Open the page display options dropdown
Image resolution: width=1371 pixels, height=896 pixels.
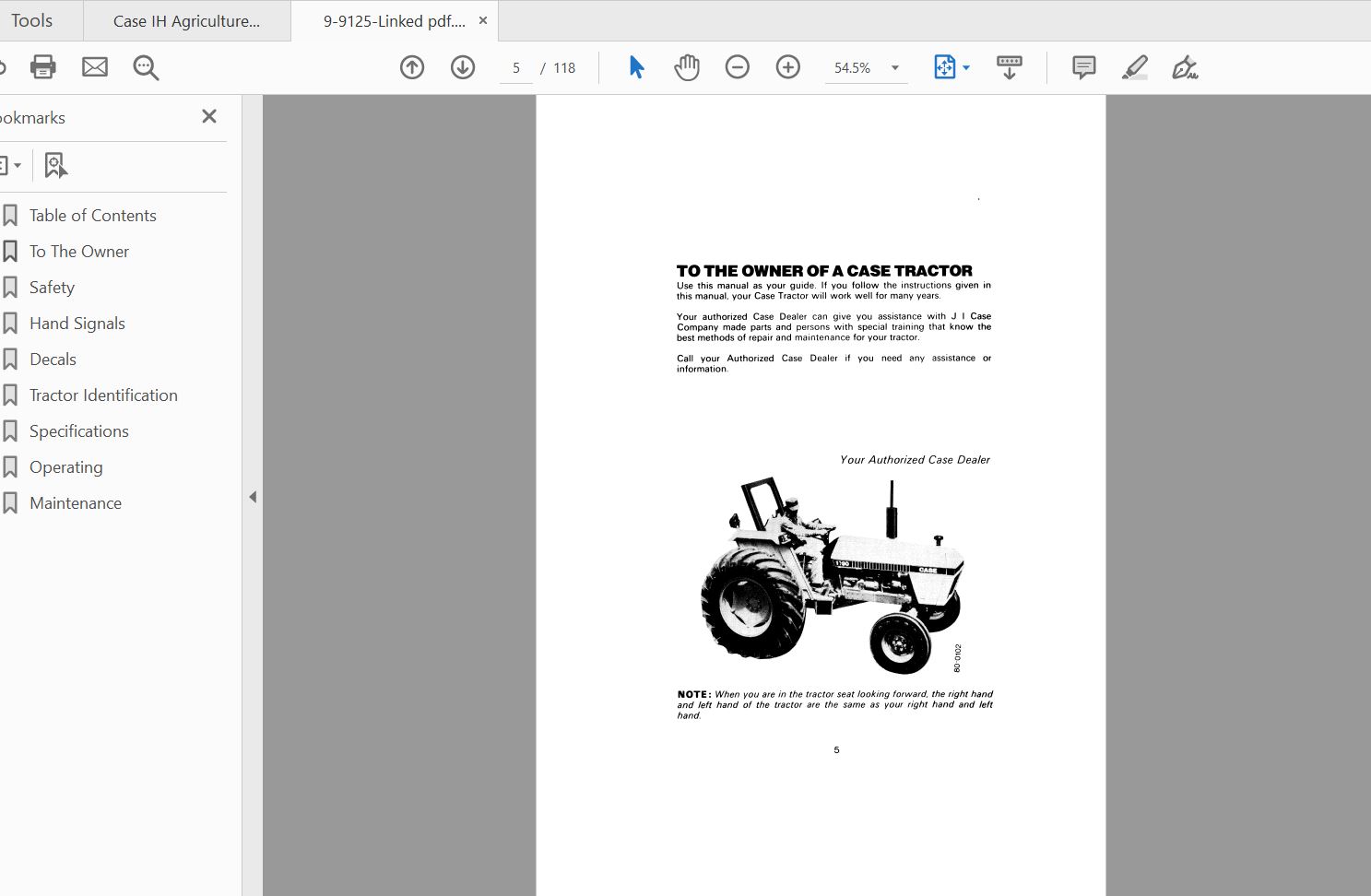[965, 66]
